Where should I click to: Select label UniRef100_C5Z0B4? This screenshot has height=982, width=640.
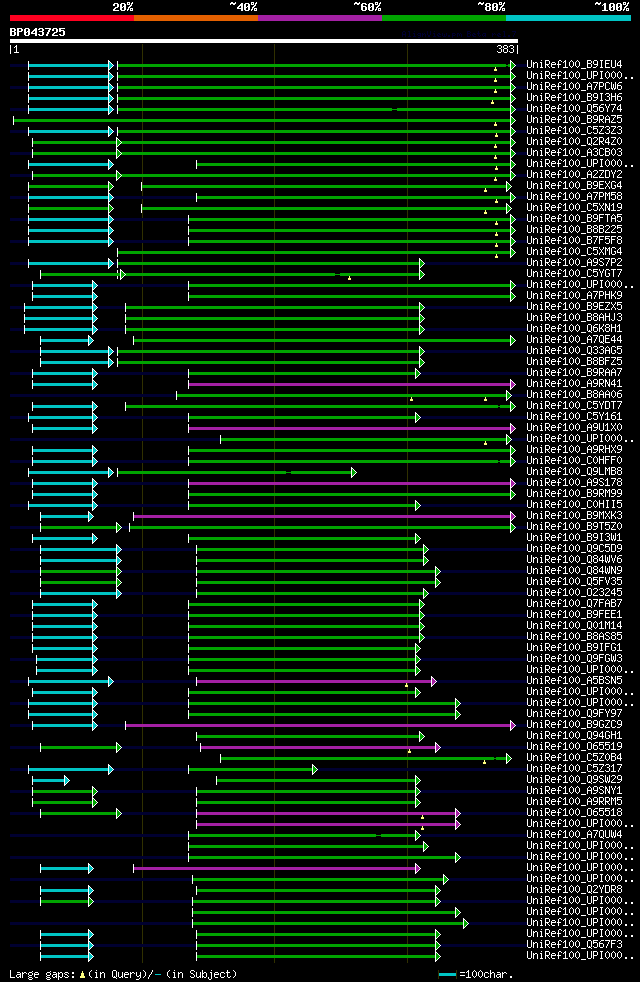[574, 758]
